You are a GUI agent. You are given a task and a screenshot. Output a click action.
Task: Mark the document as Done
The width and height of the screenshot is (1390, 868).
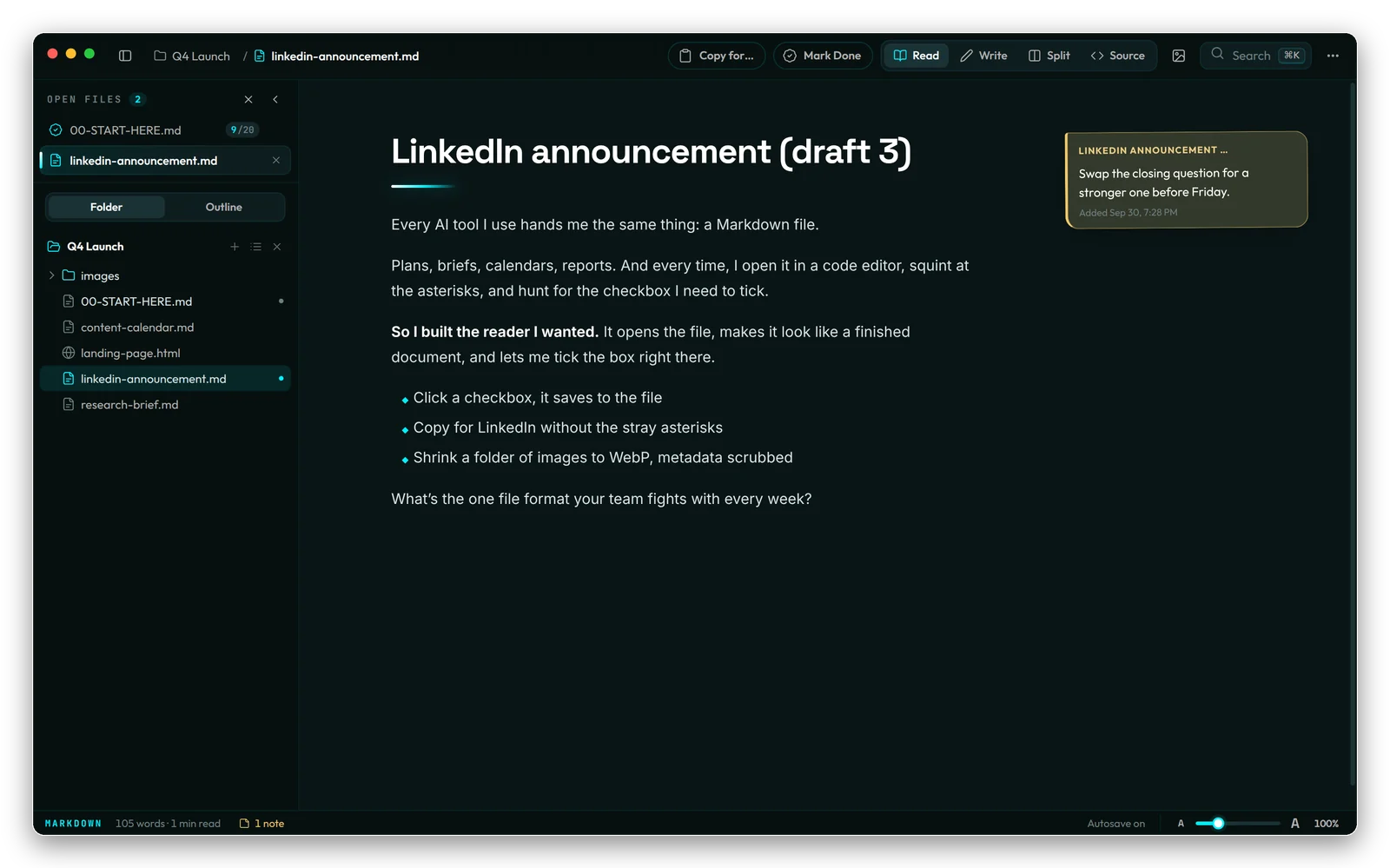(823, 56)
